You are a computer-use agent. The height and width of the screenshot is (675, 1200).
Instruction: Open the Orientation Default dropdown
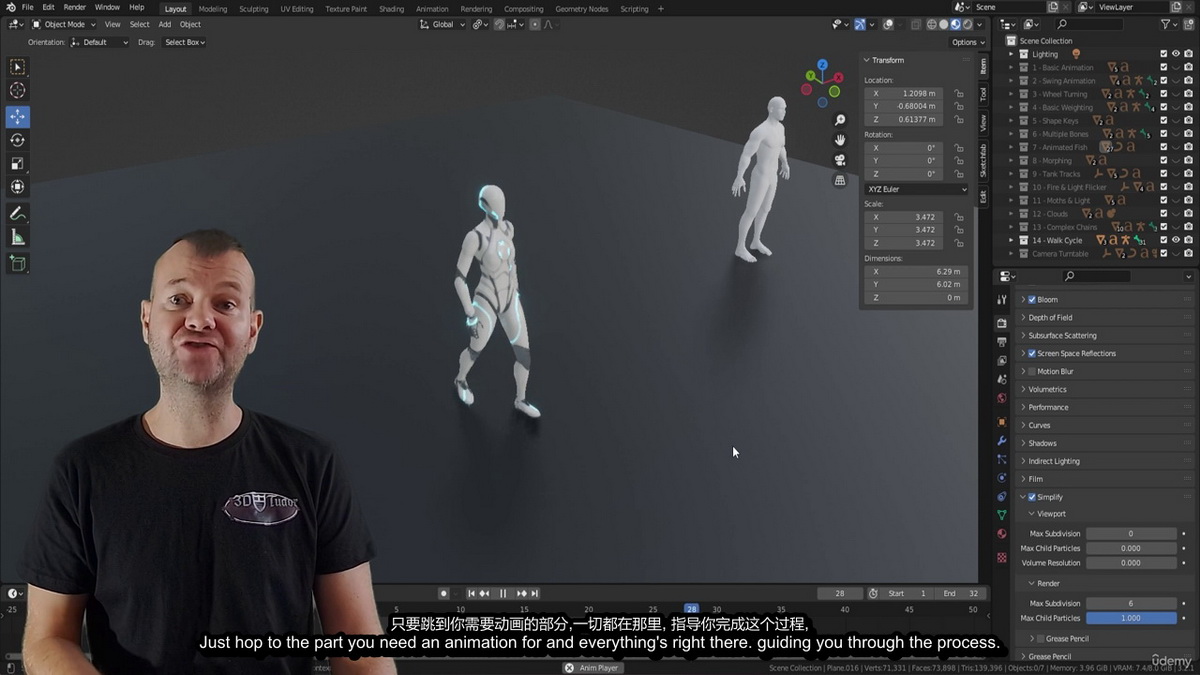100,42
